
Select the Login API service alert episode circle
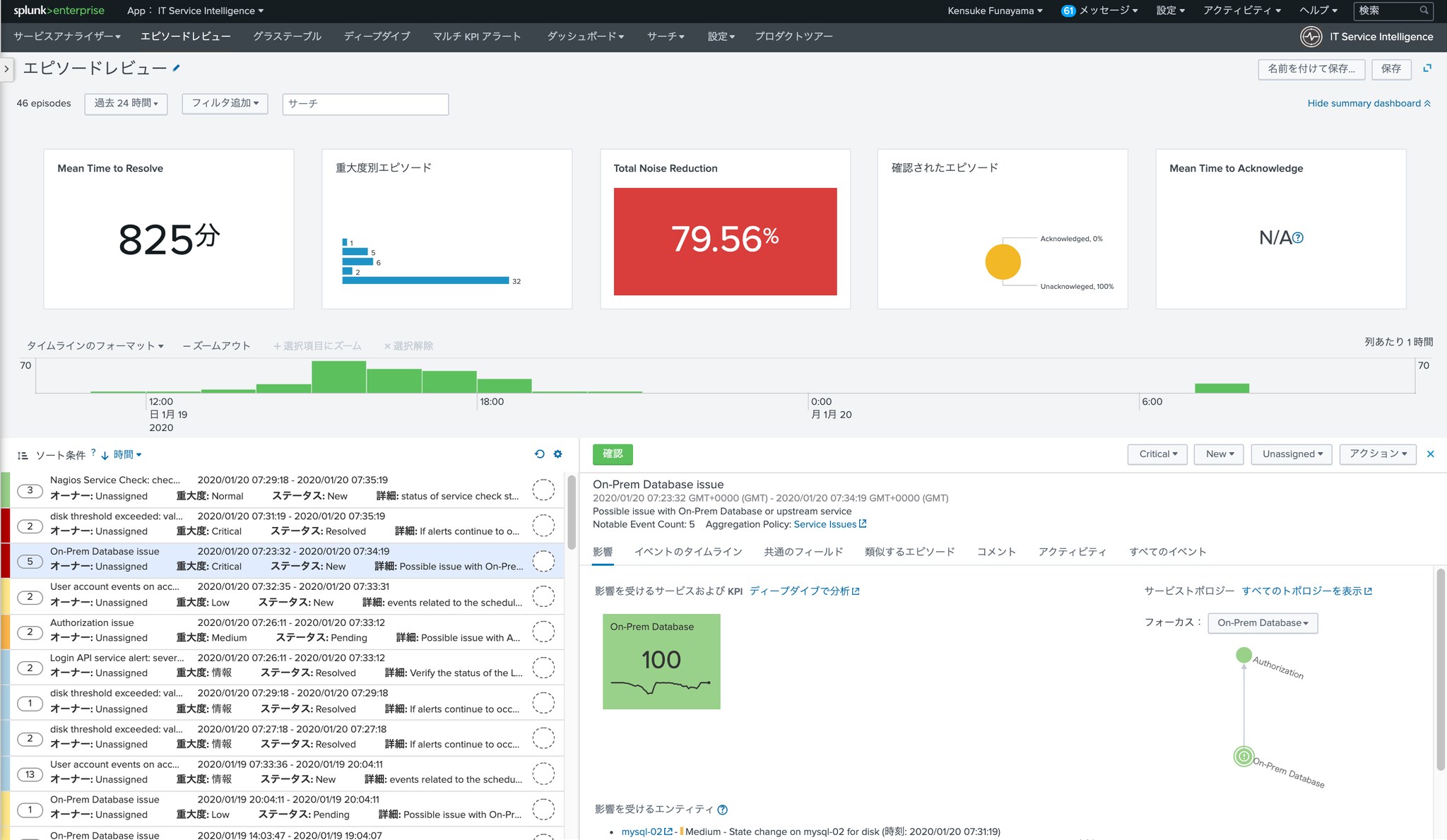[543, 667]
